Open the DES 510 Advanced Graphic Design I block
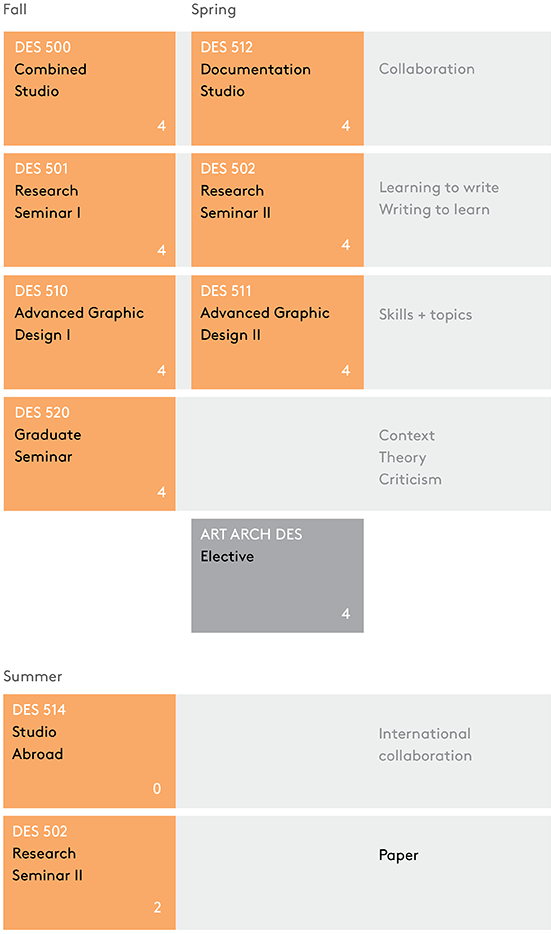 tap(89, 332)
